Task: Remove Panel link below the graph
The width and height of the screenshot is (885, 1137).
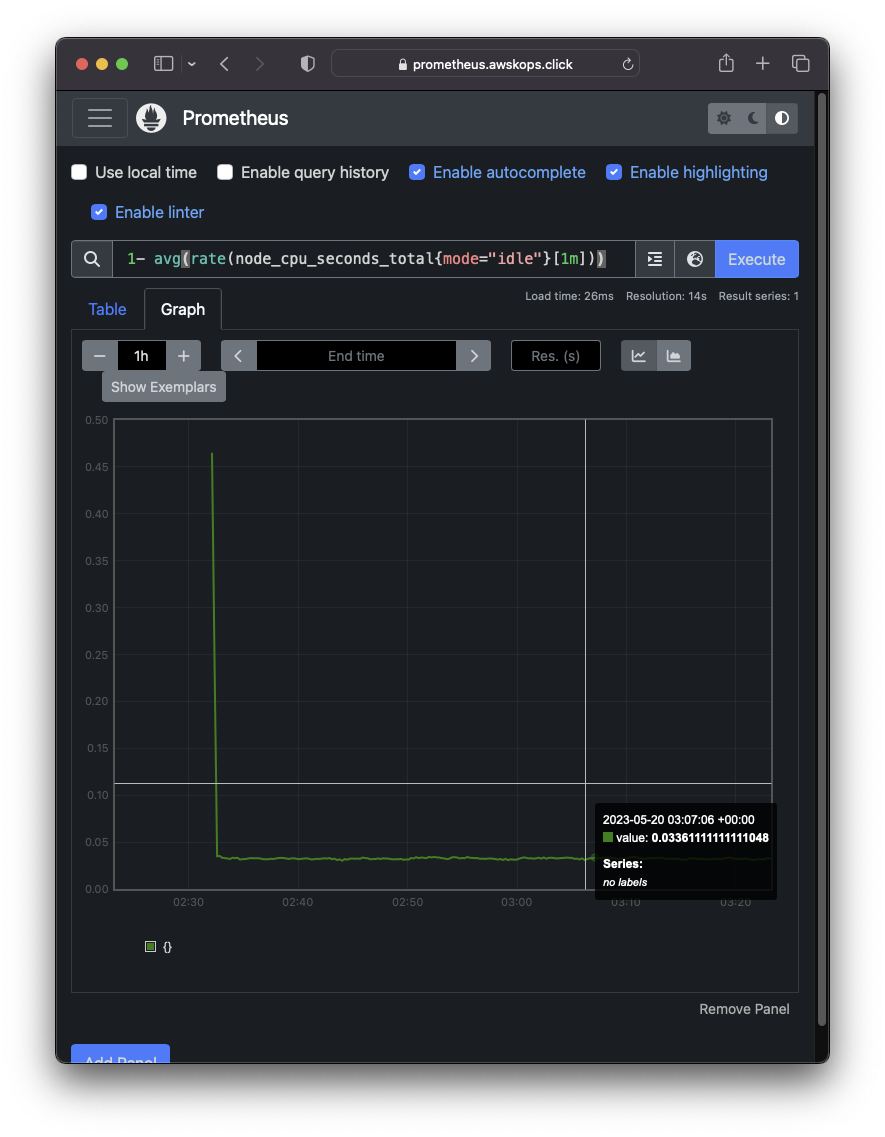Action: tap(744, 1009)
